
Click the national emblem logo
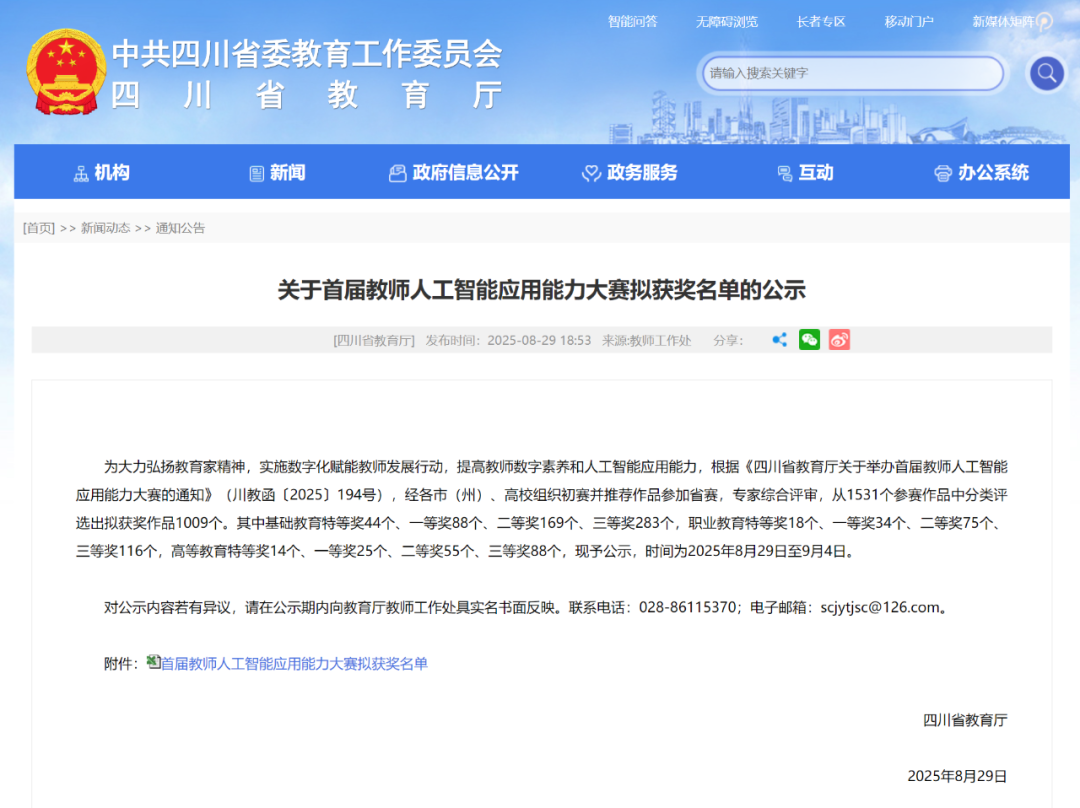pos(66,72)
